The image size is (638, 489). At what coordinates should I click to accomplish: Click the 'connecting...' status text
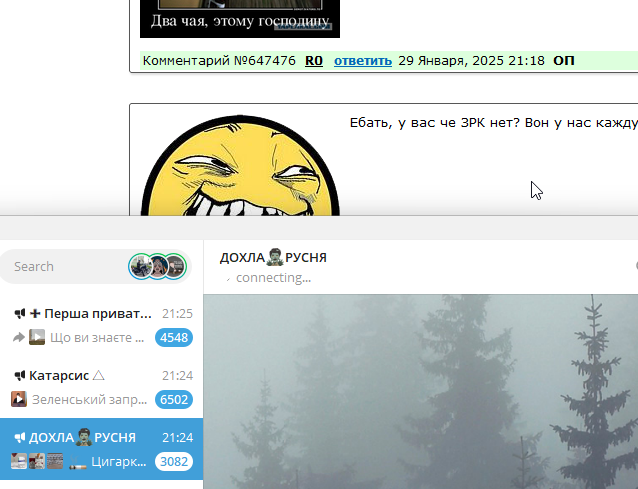[273, 277]
